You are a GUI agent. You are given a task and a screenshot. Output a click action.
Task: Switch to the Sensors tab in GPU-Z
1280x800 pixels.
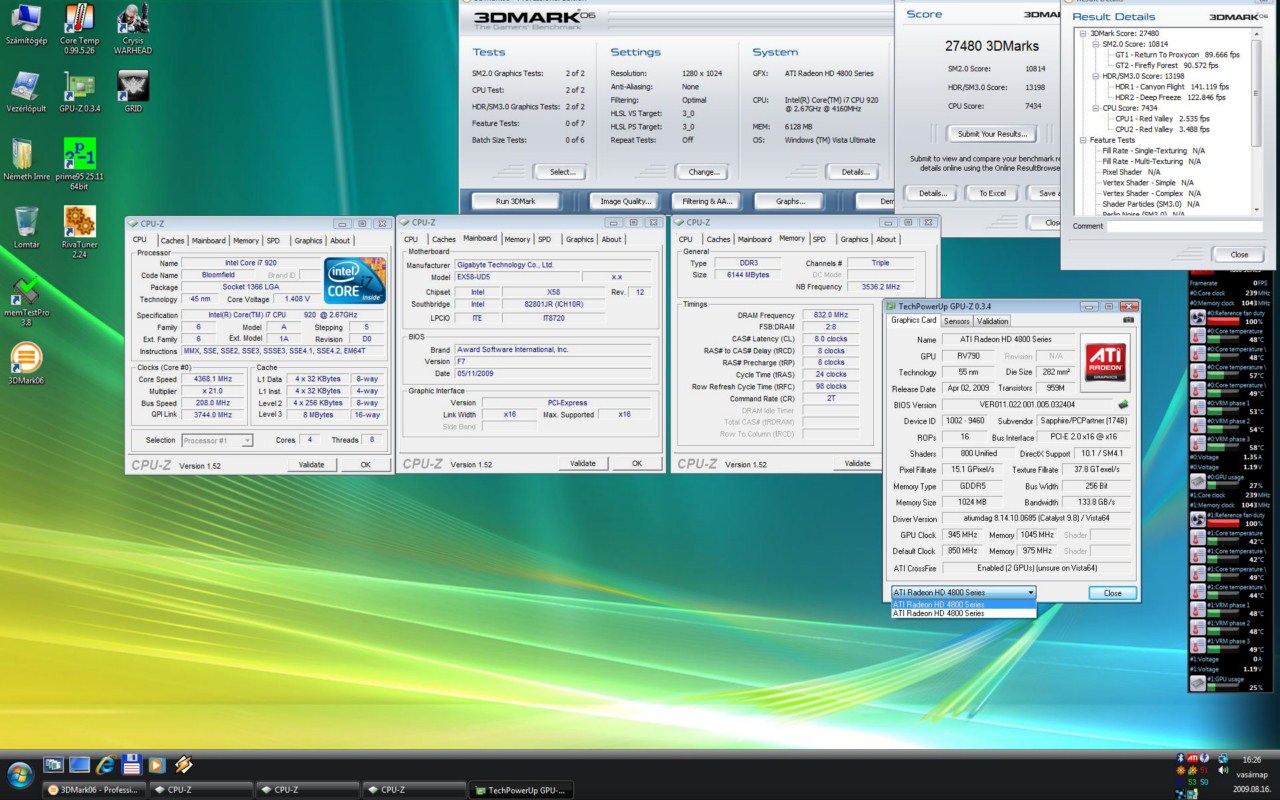pyautogui.click(x=957, y=321)
